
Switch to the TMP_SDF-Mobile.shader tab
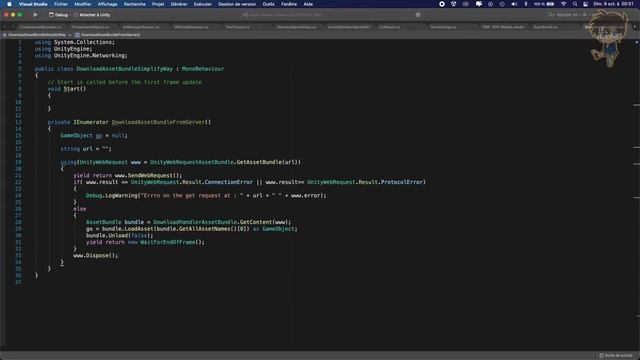tap(502, 27)
